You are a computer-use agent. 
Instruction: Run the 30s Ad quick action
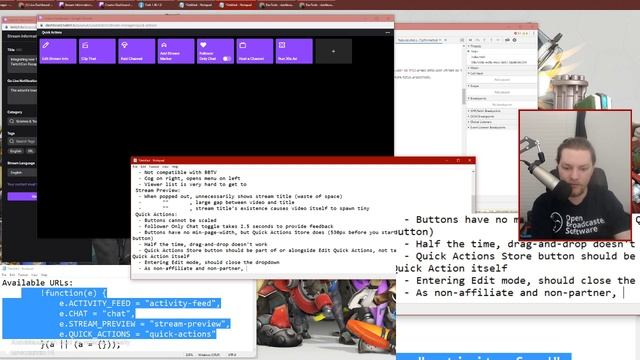294,51
